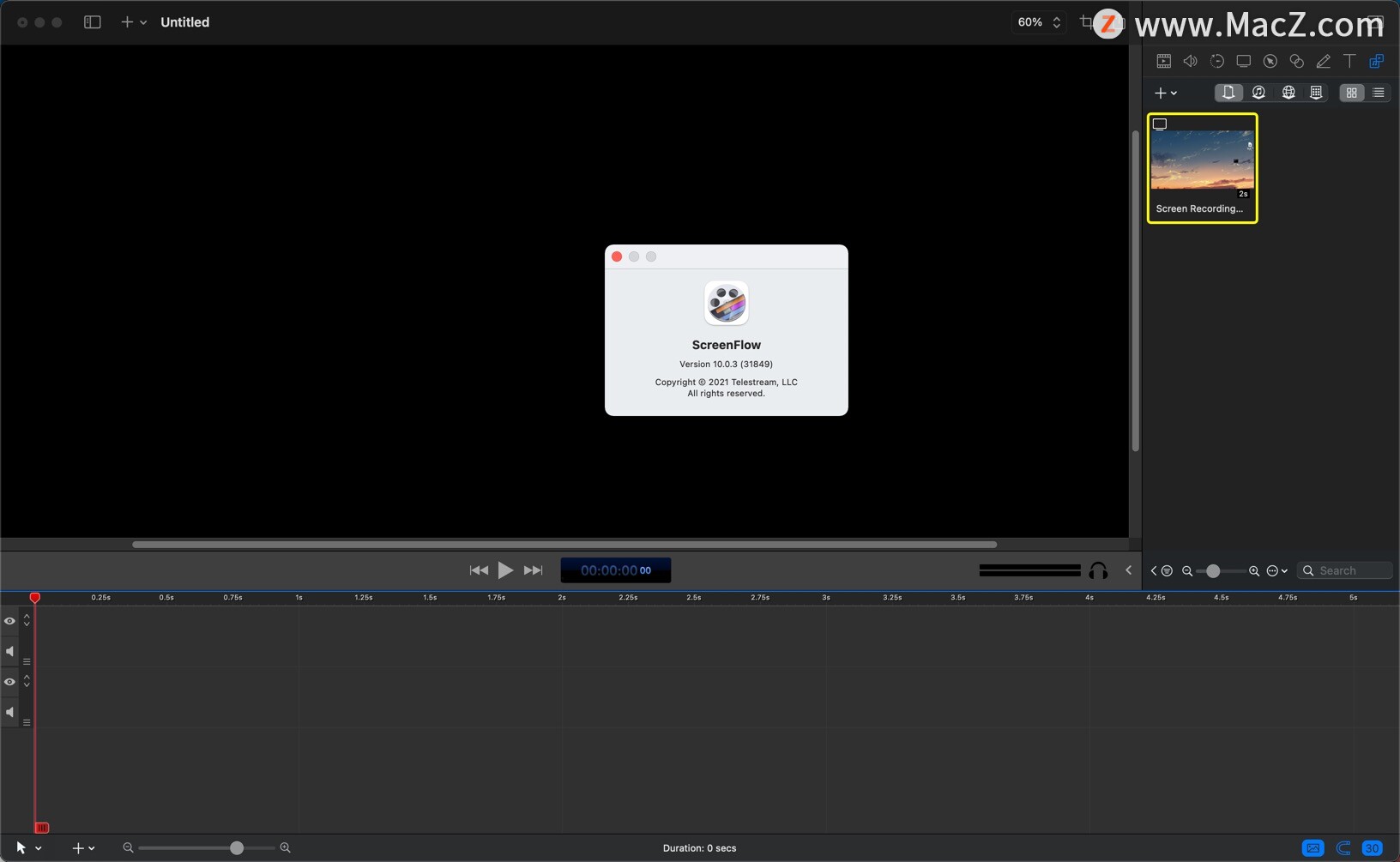Mute the first track's audio
Viewport: 1400px width, 862px height.
click(9, 651)
